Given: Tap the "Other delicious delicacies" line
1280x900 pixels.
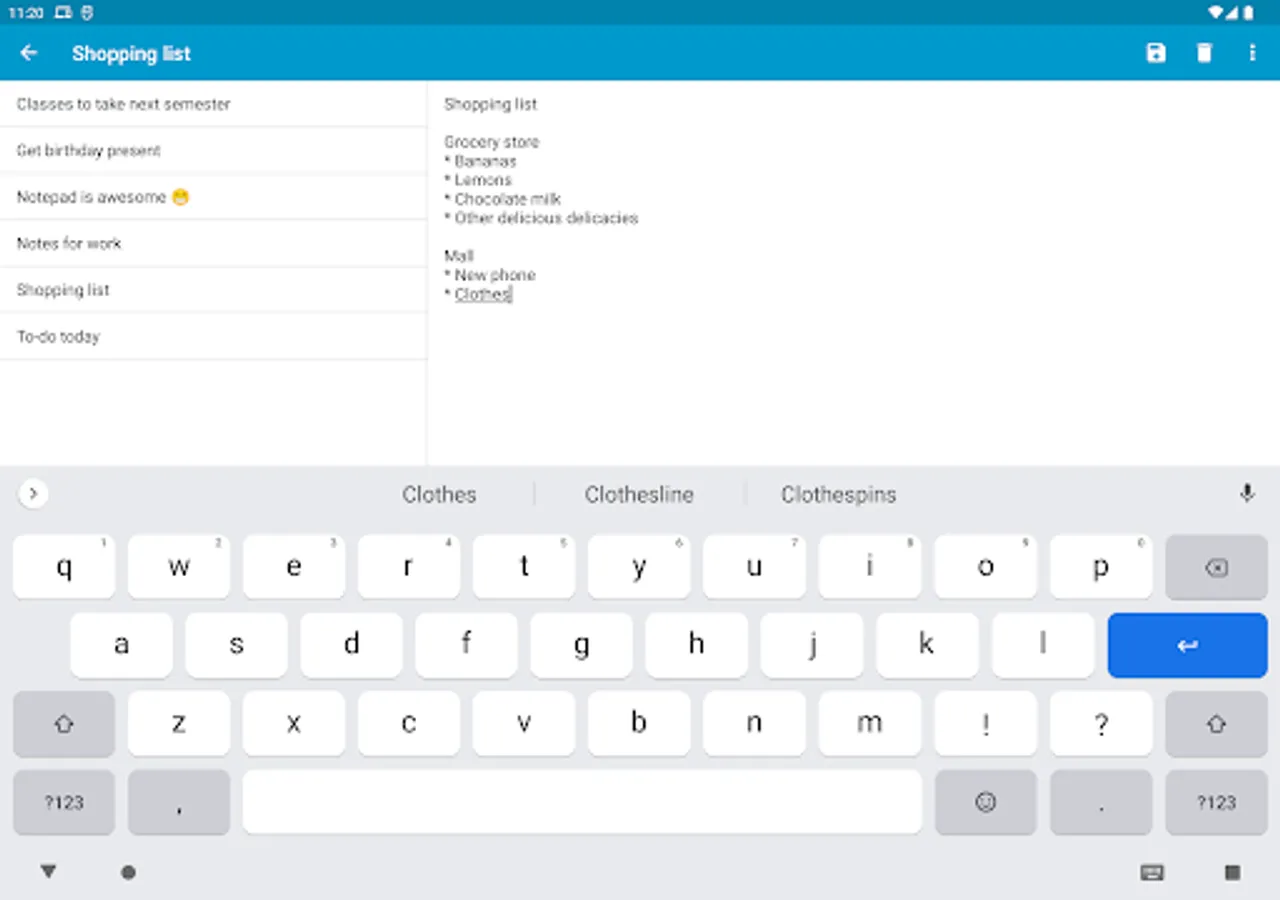Looking at the screenshot, I should [541, 218].
